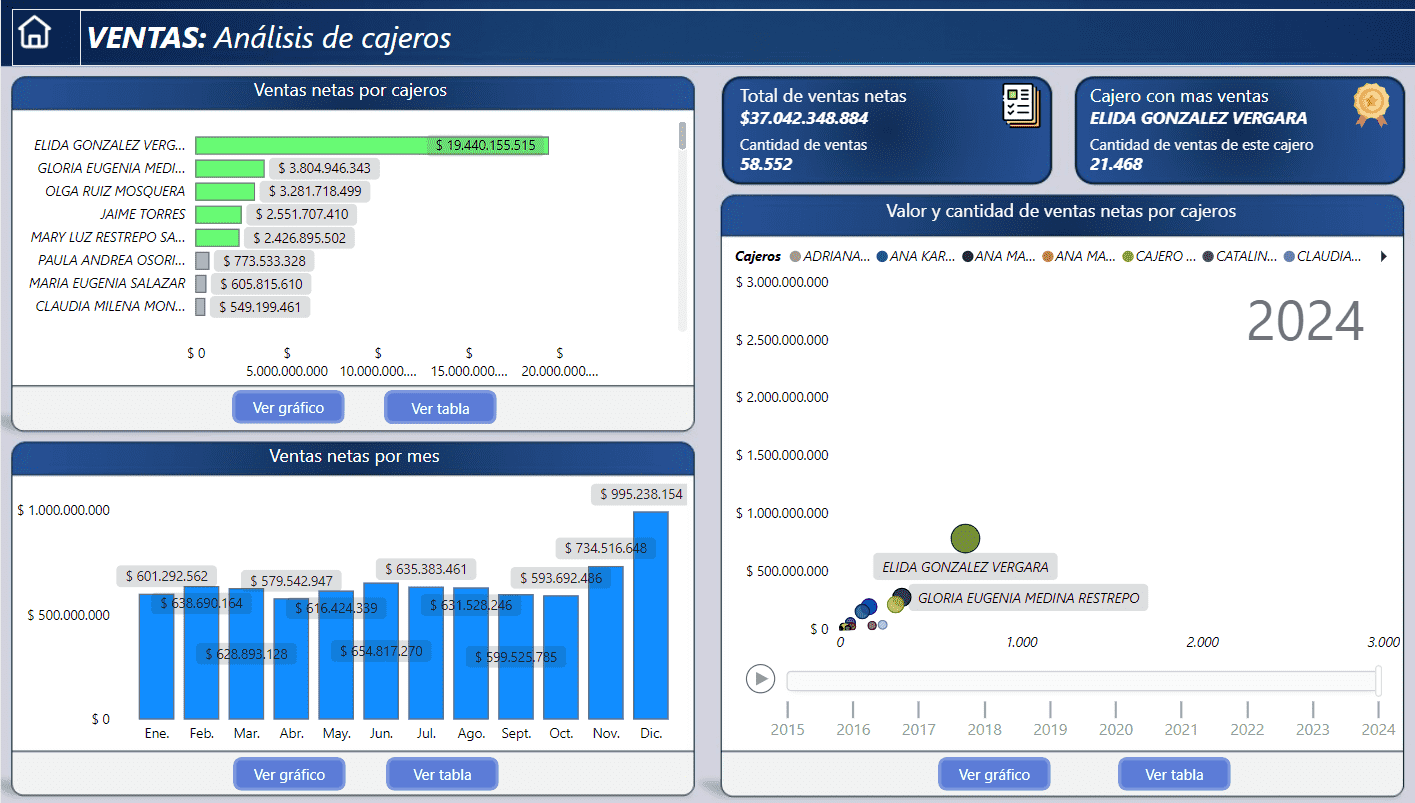Click the $ 773.533.328 data label
1415x803 pixels.
(264, 261)
